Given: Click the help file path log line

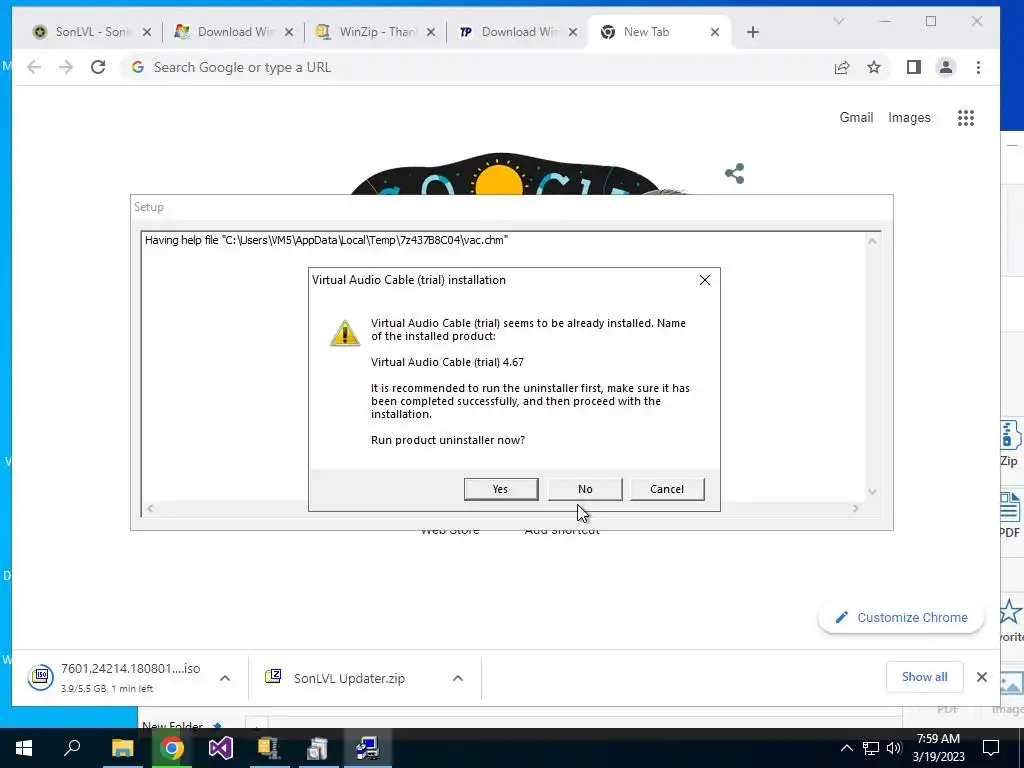Looking at the screenshot, I should pyautogui.click(x=327, y=240).
